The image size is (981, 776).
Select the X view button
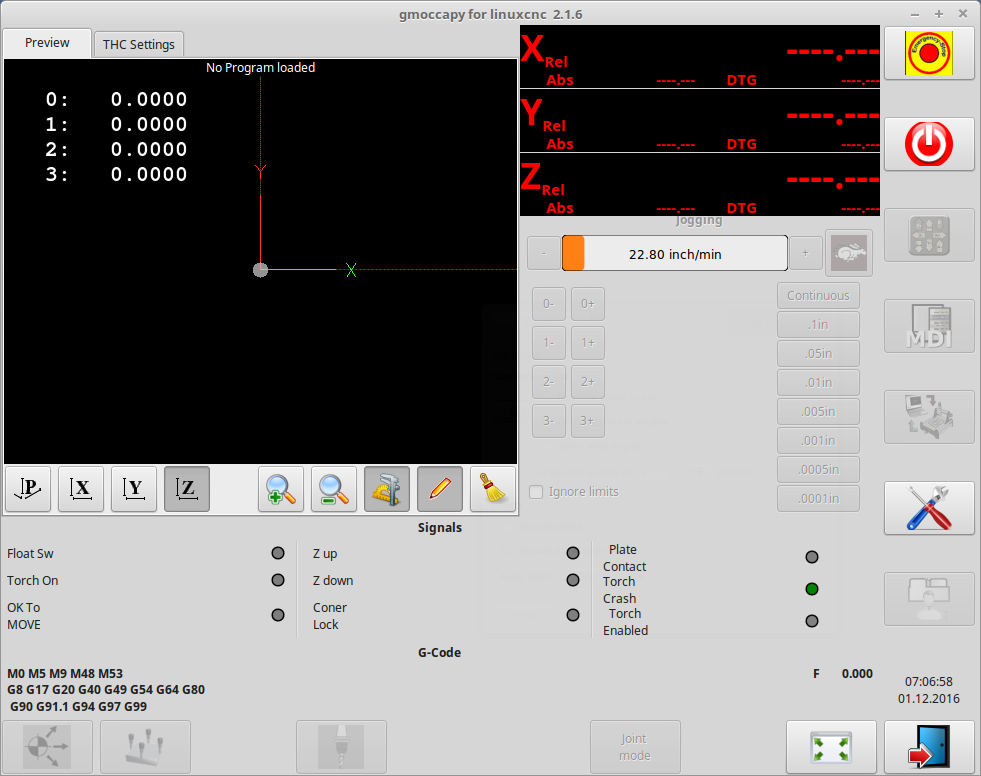(81, 489)
